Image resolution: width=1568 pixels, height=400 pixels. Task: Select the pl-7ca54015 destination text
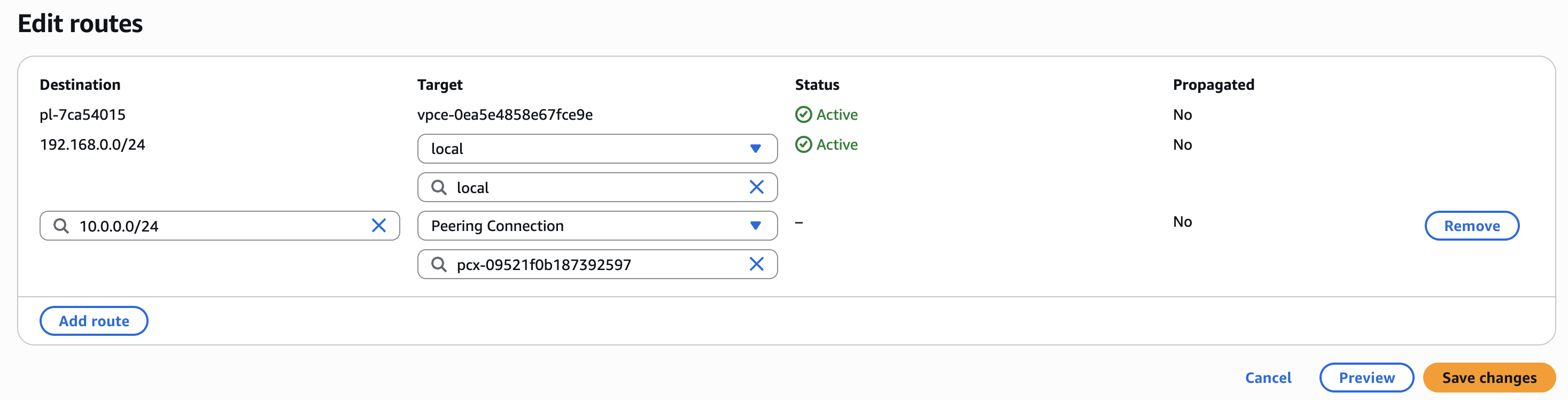(x=82, y=114)
